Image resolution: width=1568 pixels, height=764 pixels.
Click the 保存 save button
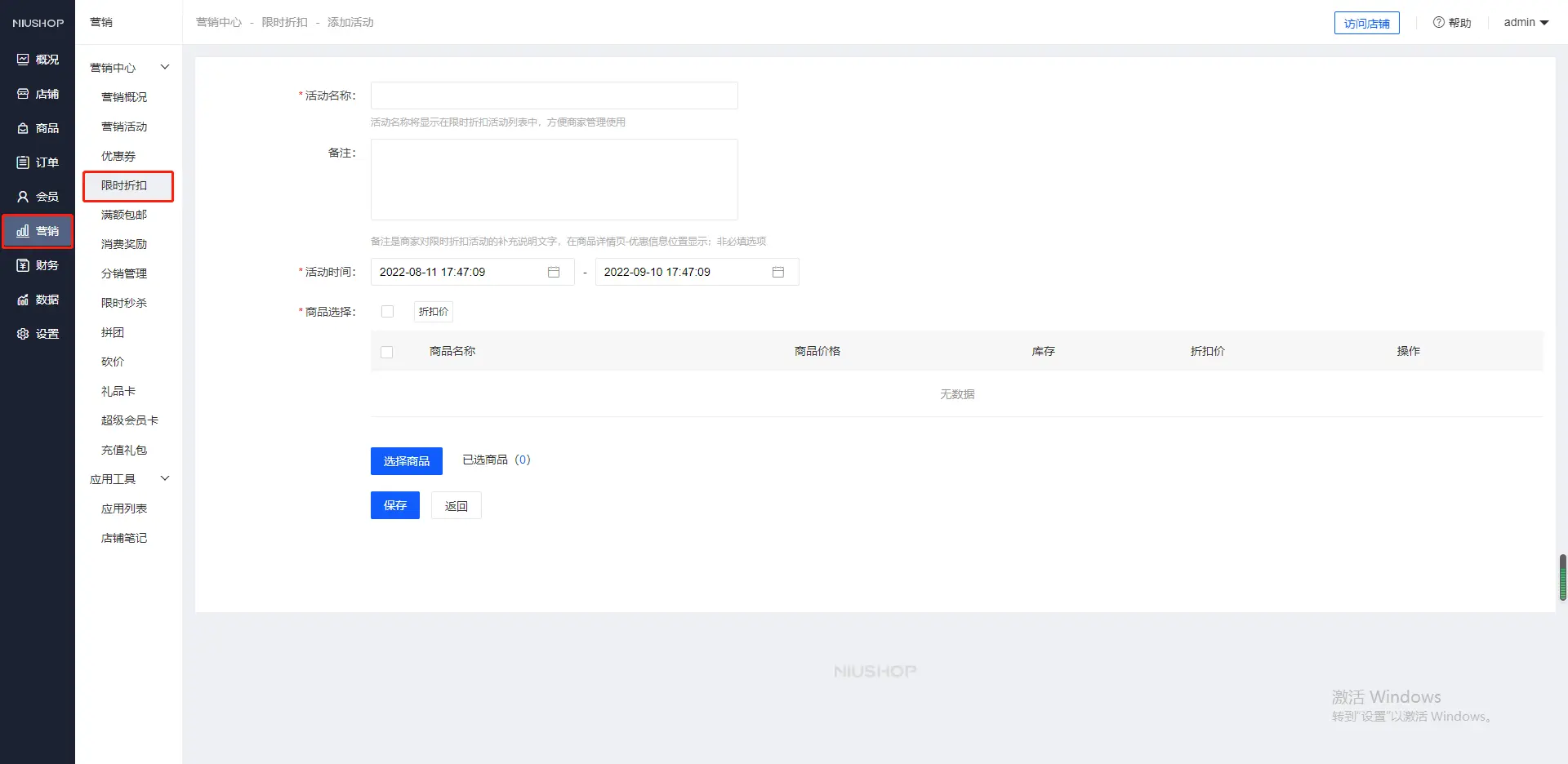pos(395,505)
